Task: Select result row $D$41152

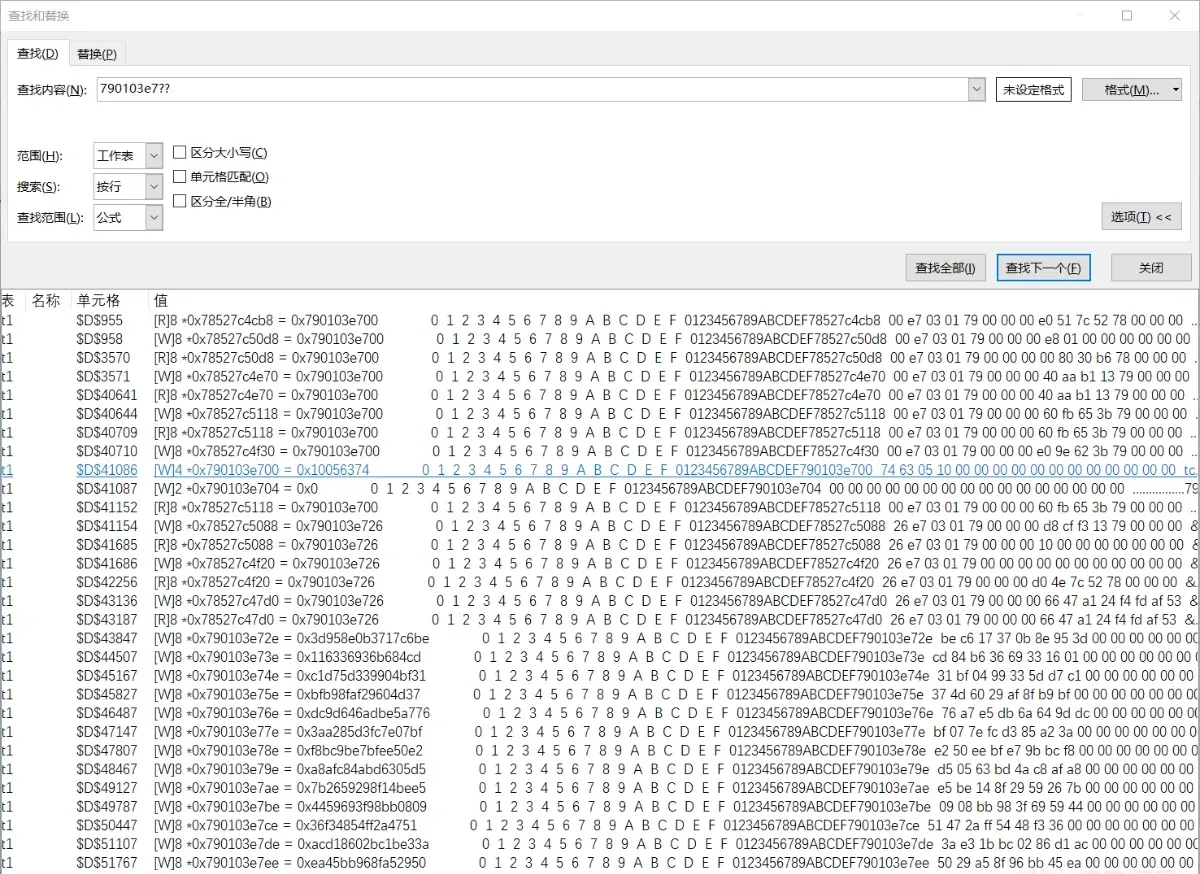Action: pyautogui.click(x=599, y=507)
